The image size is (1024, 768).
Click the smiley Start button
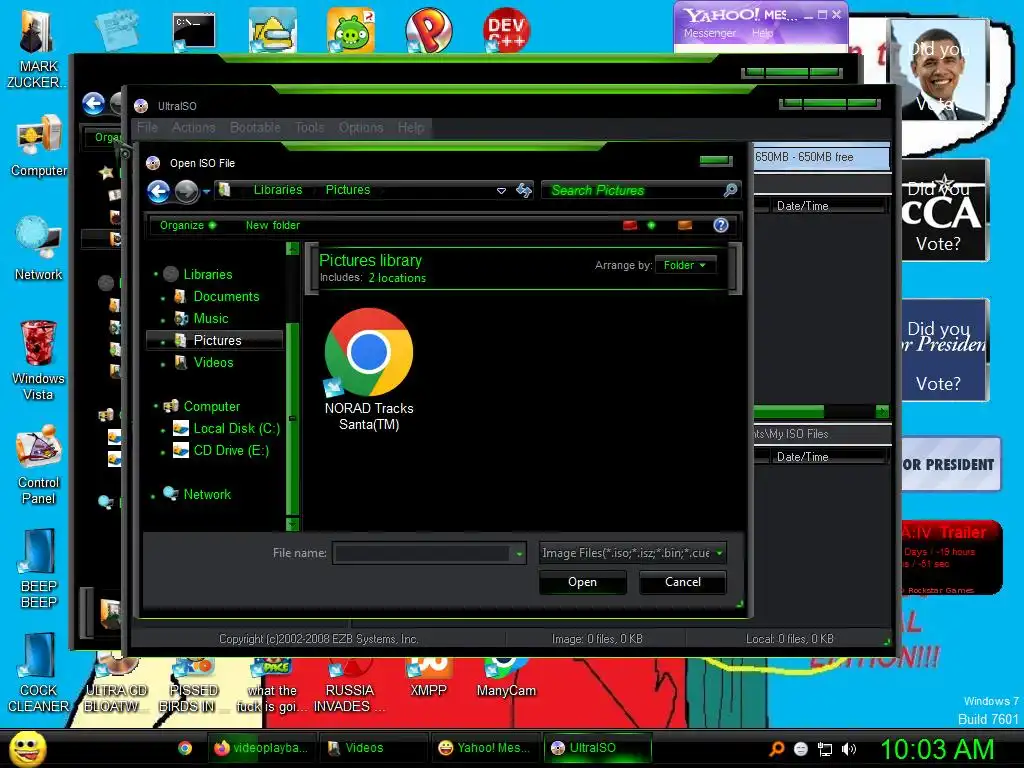[27, 748]
